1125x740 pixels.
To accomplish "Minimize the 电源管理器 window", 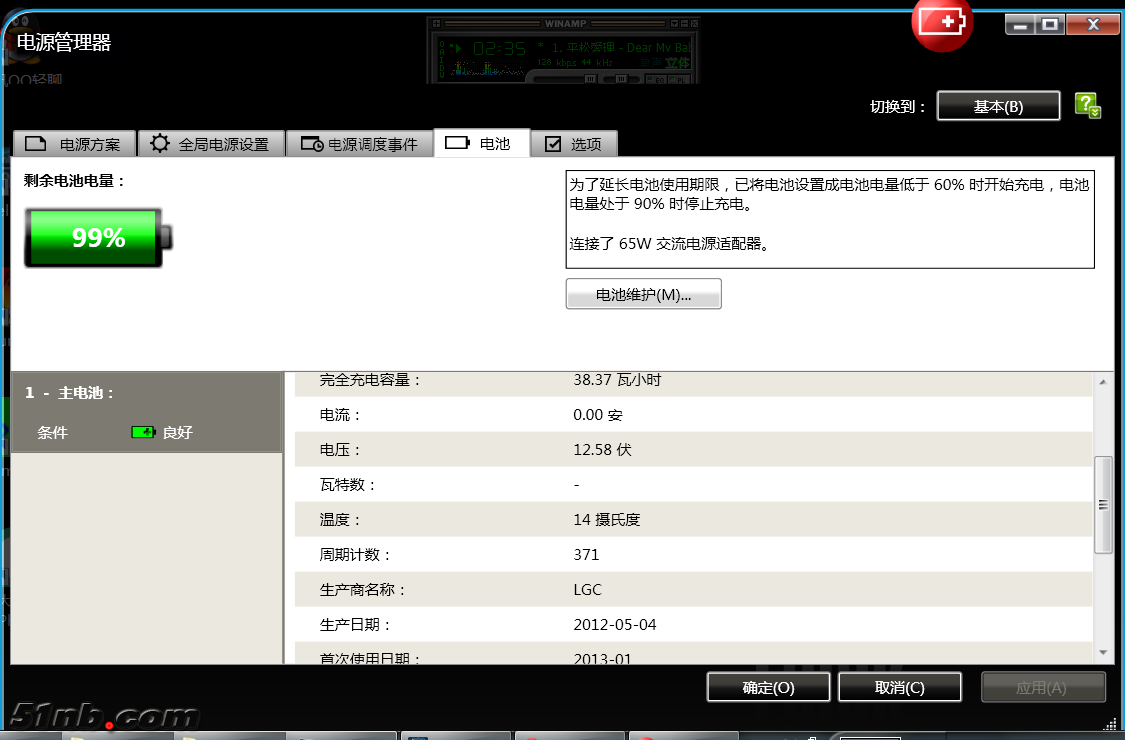I will [x=1020, y=24].
